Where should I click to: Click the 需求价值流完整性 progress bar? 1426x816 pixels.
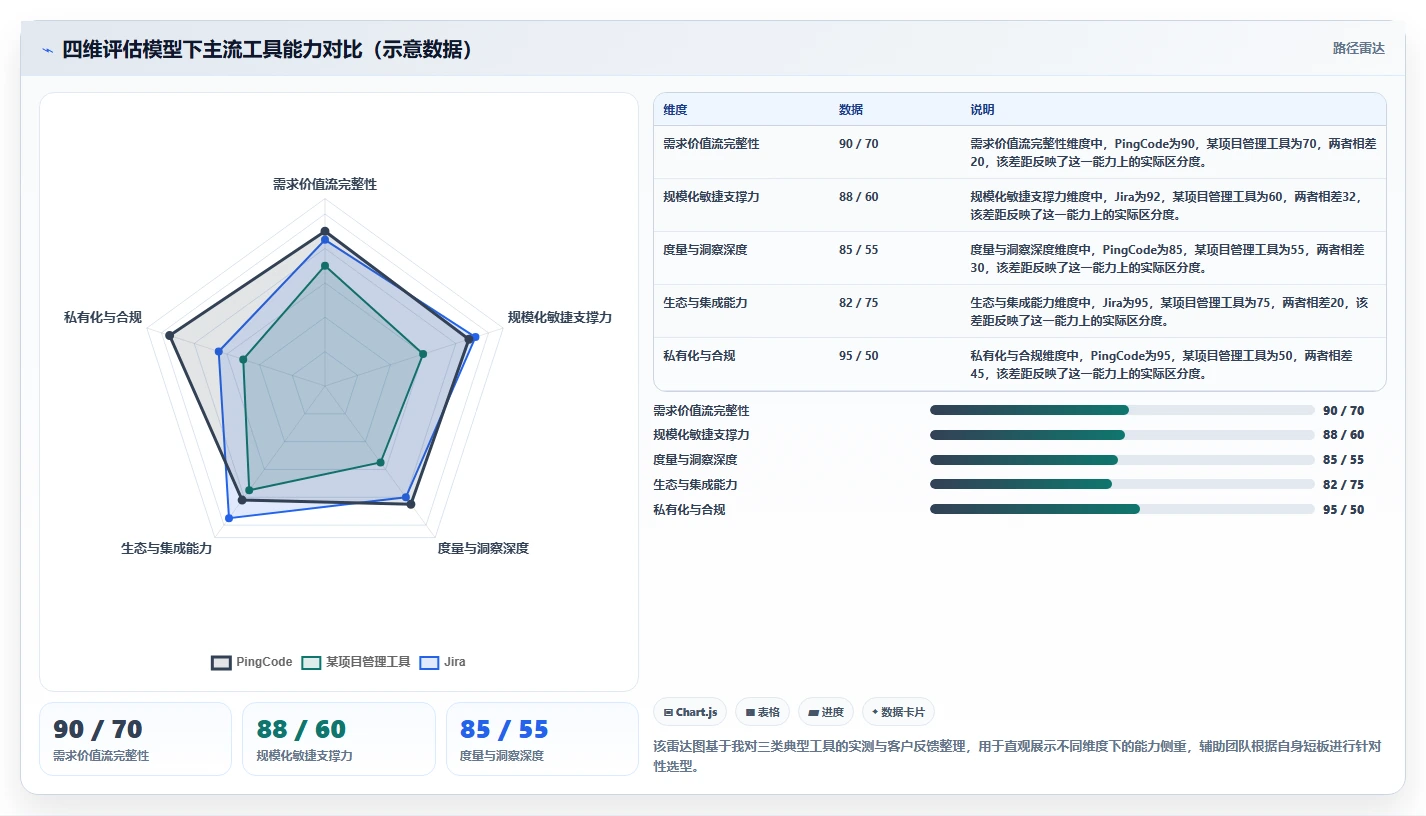(1122, 410)
